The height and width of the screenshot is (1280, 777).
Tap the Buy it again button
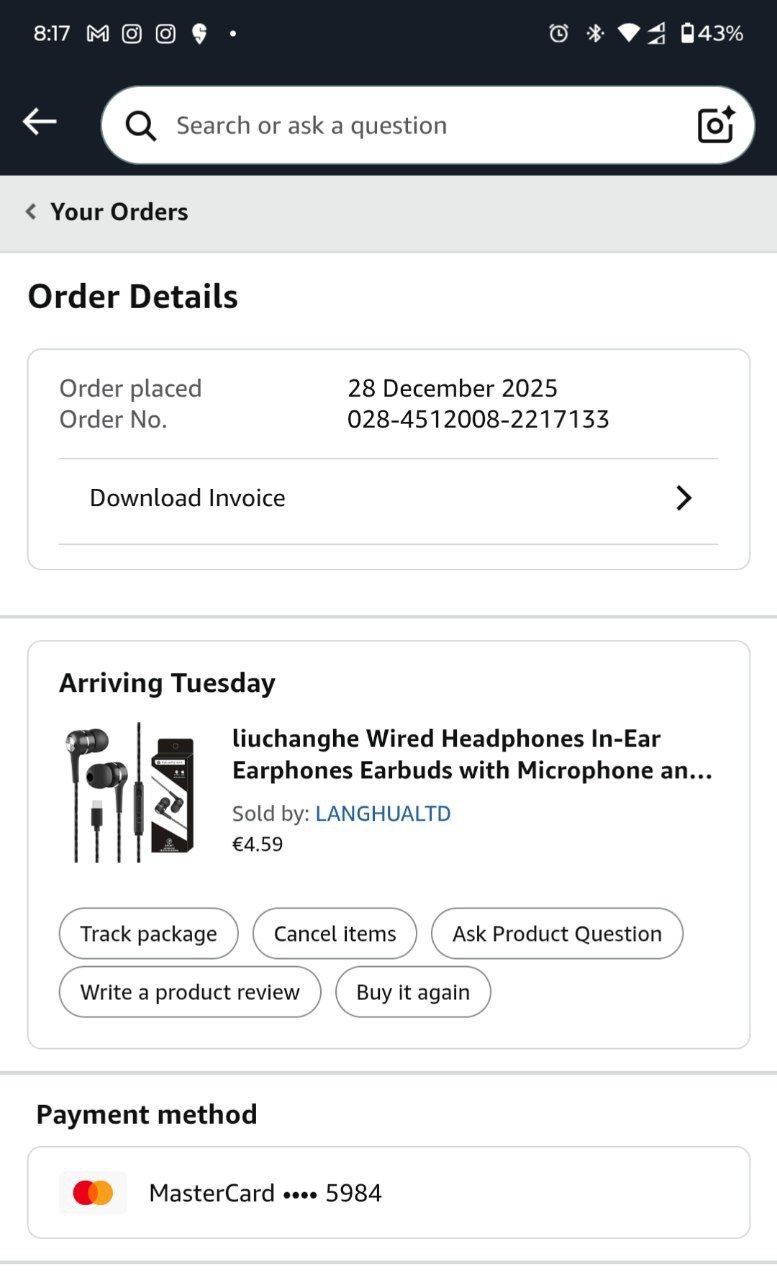click(413, 992)
